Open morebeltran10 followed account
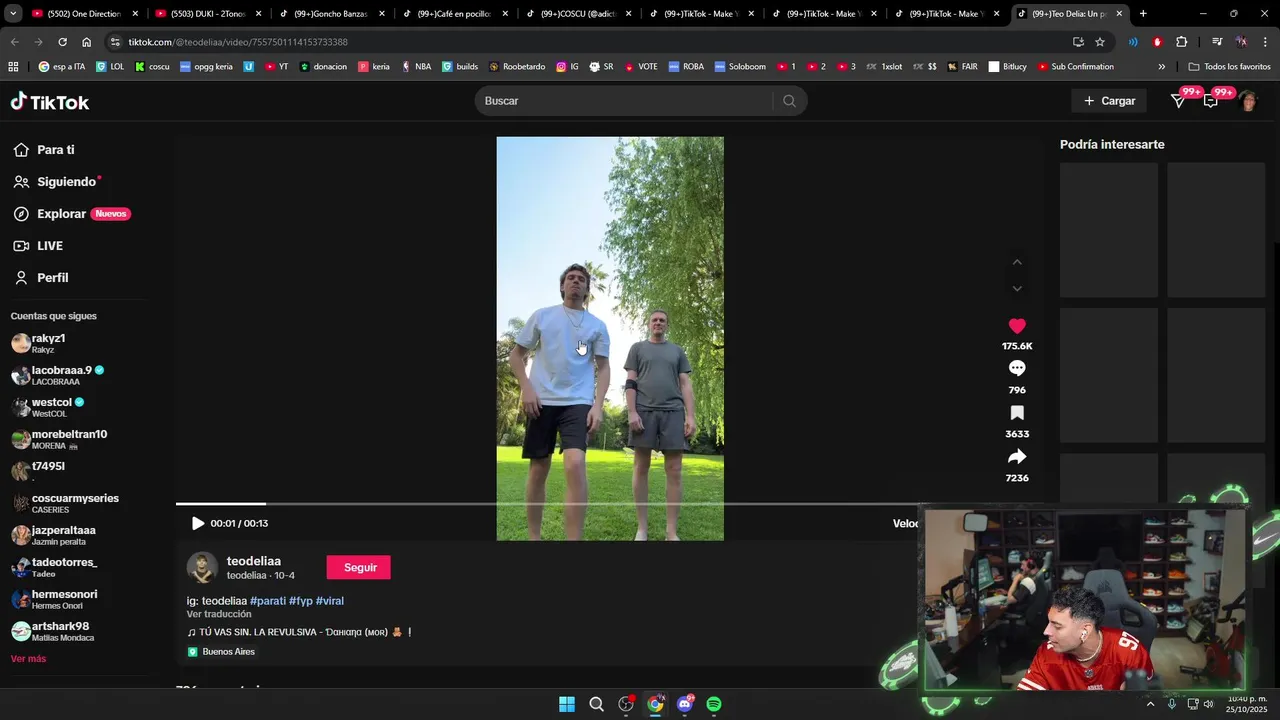This screenshot has height=720, width=1280. coord(59,439)
